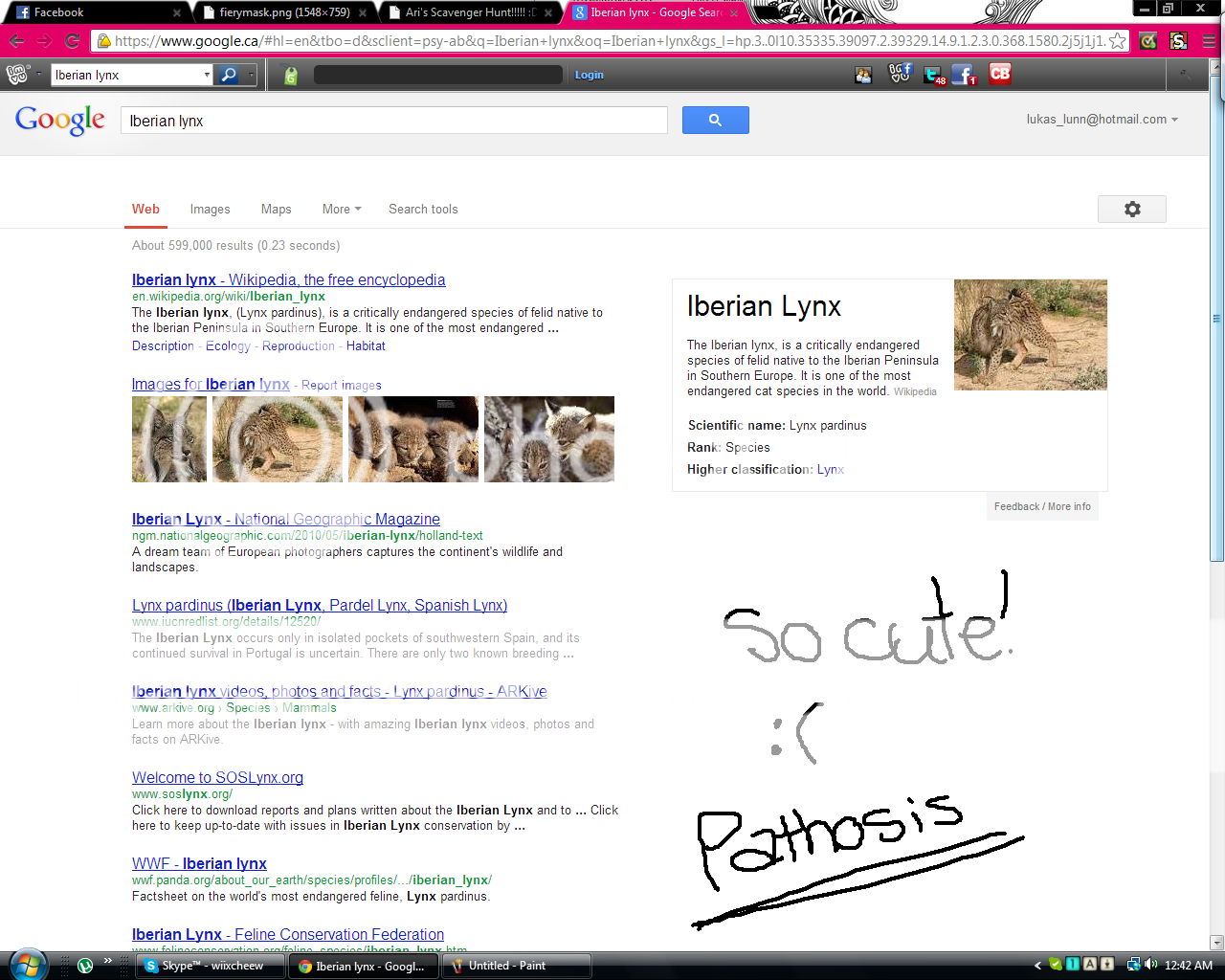The height and width of the screenshot is (980, 1225).
Task: Click the Twitter icon showing 48 notifications
Action: [932, 74]
